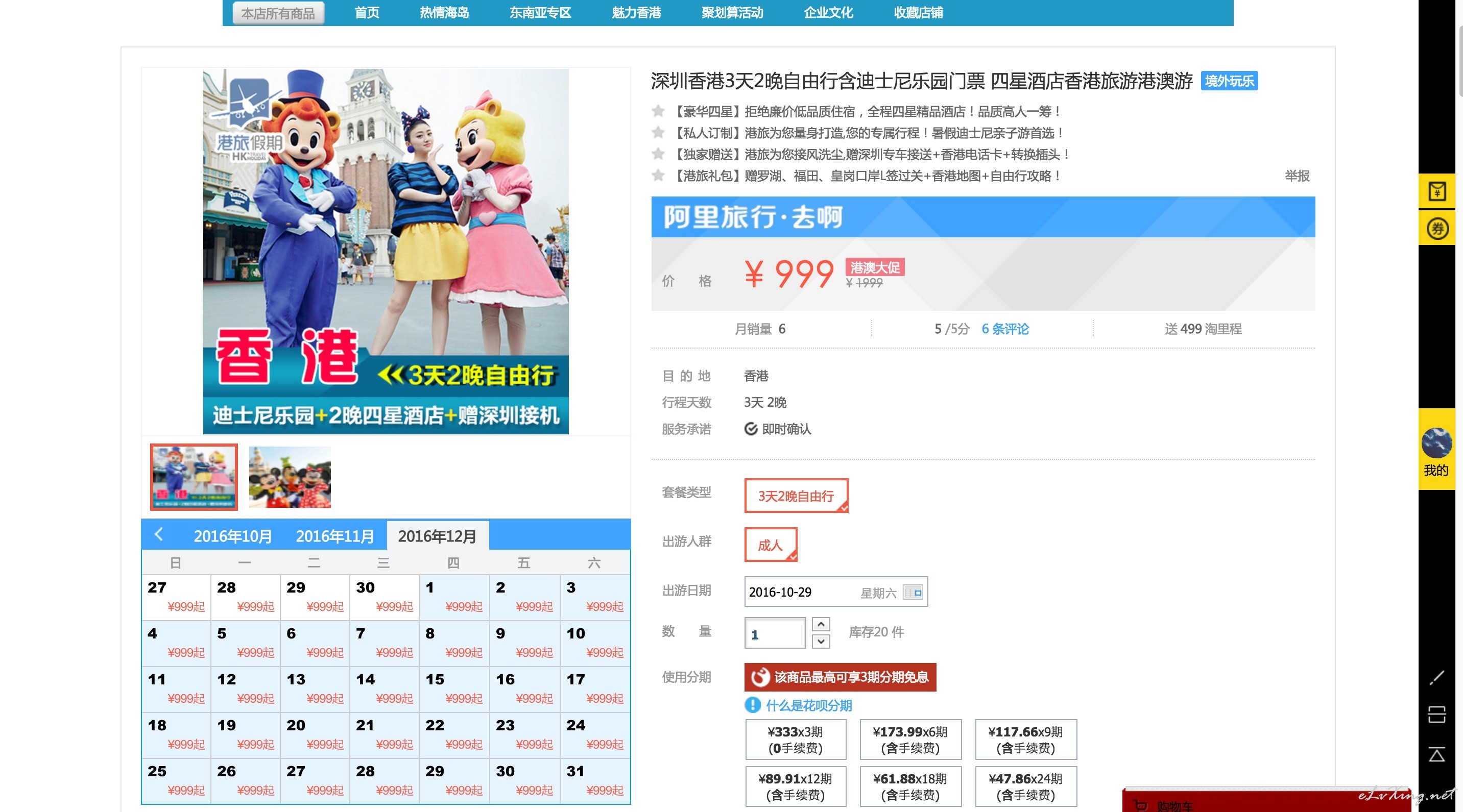Choose the ¥47.86x24期 installment plan

tap(1026, 786)
